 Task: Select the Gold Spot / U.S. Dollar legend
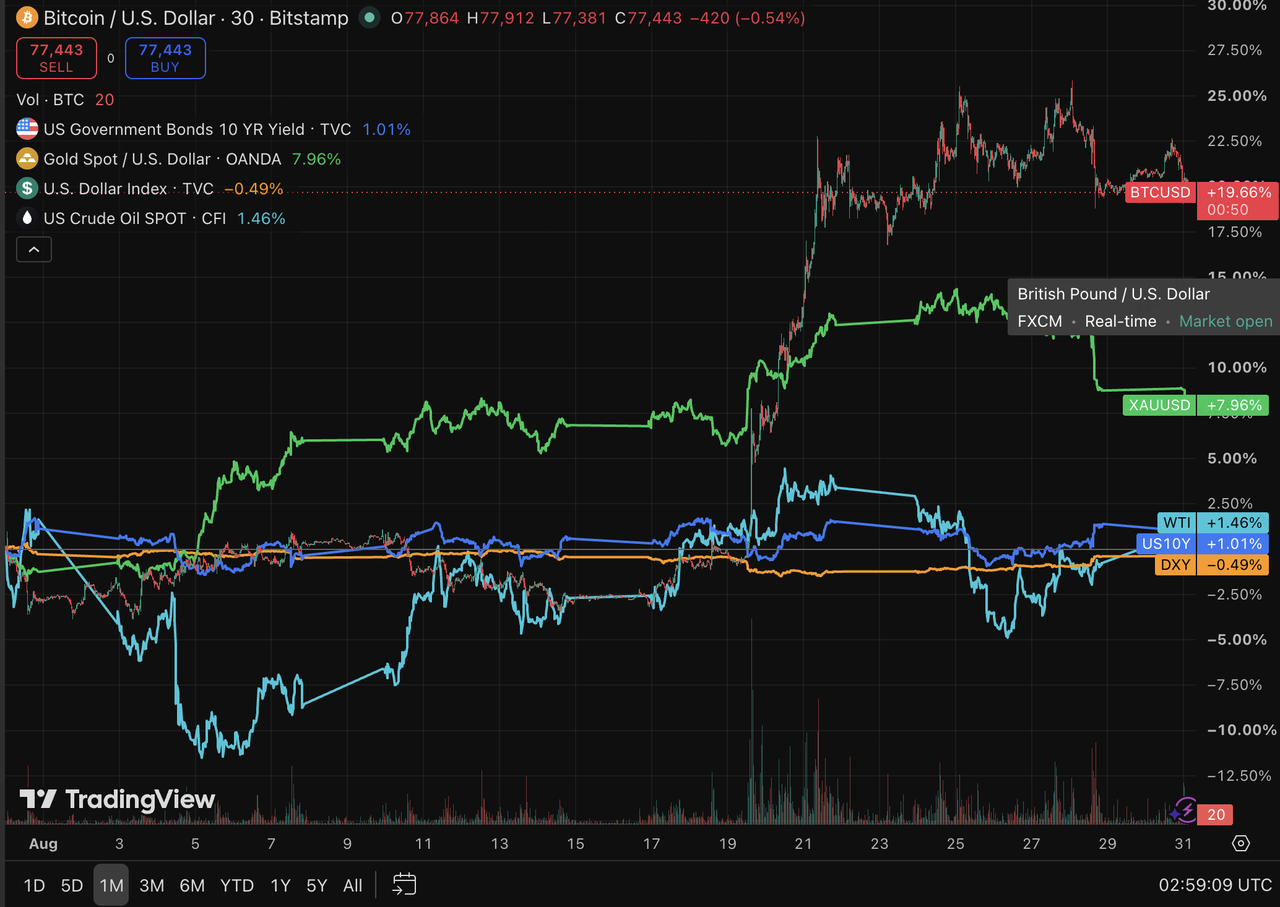point(163,159)
